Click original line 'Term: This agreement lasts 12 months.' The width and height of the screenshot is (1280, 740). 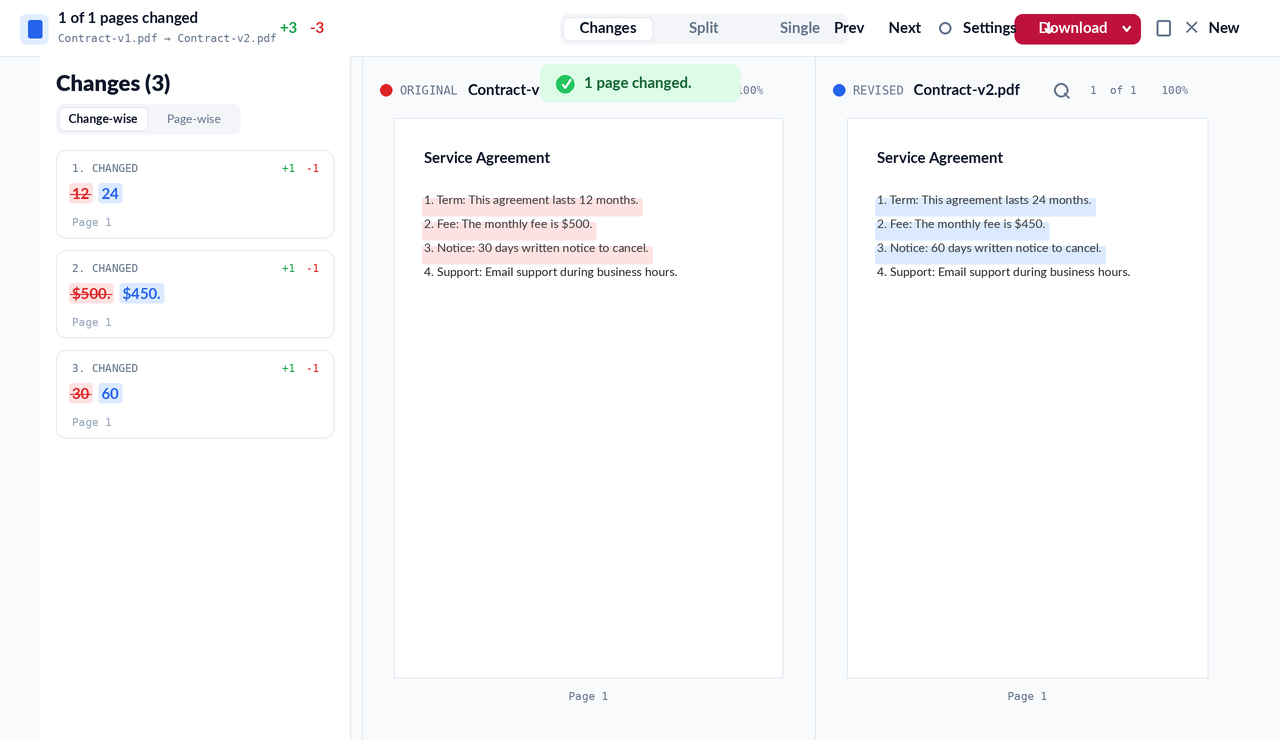click(531, 200)
